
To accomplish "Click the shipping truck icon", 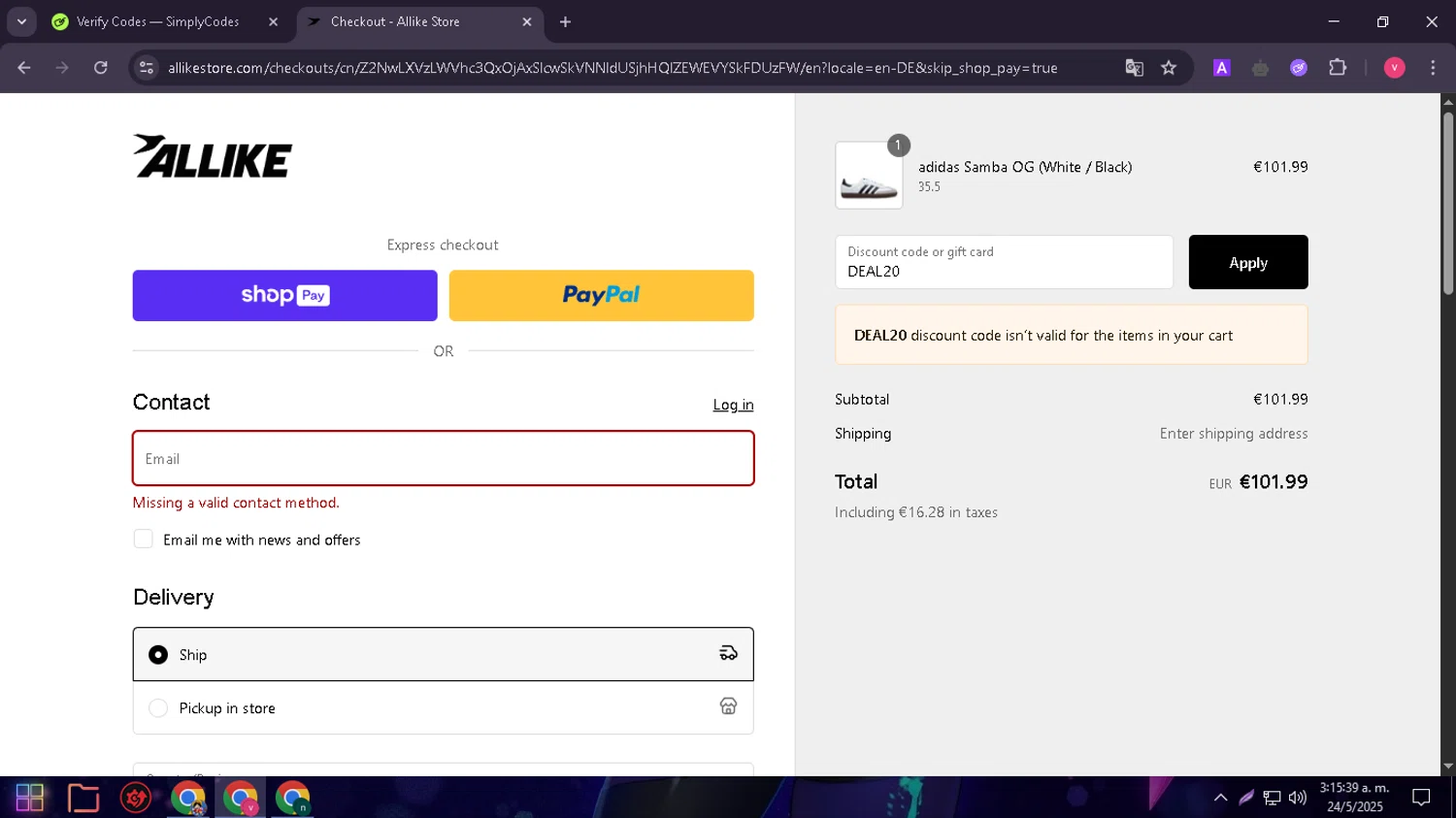I will click(x=728, y=654).
